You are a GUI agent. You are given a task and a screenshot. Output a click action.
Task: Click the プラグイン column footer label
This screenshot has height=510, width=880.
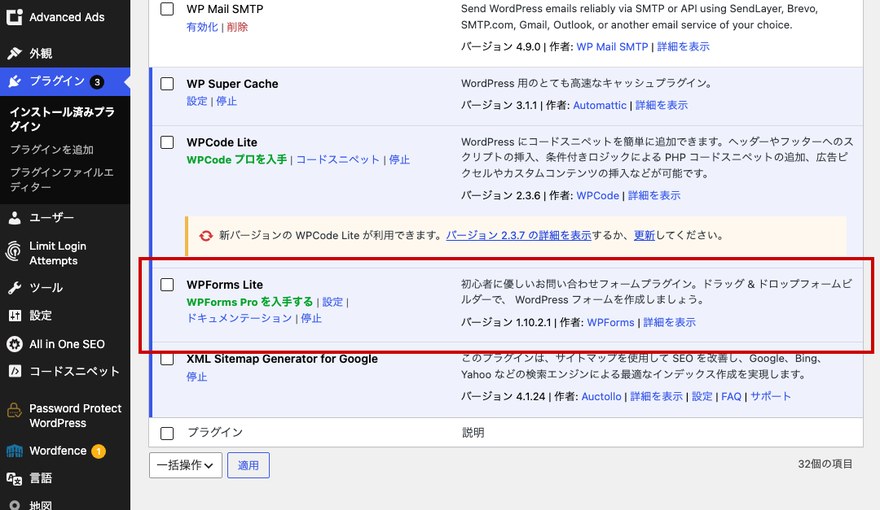215,433
